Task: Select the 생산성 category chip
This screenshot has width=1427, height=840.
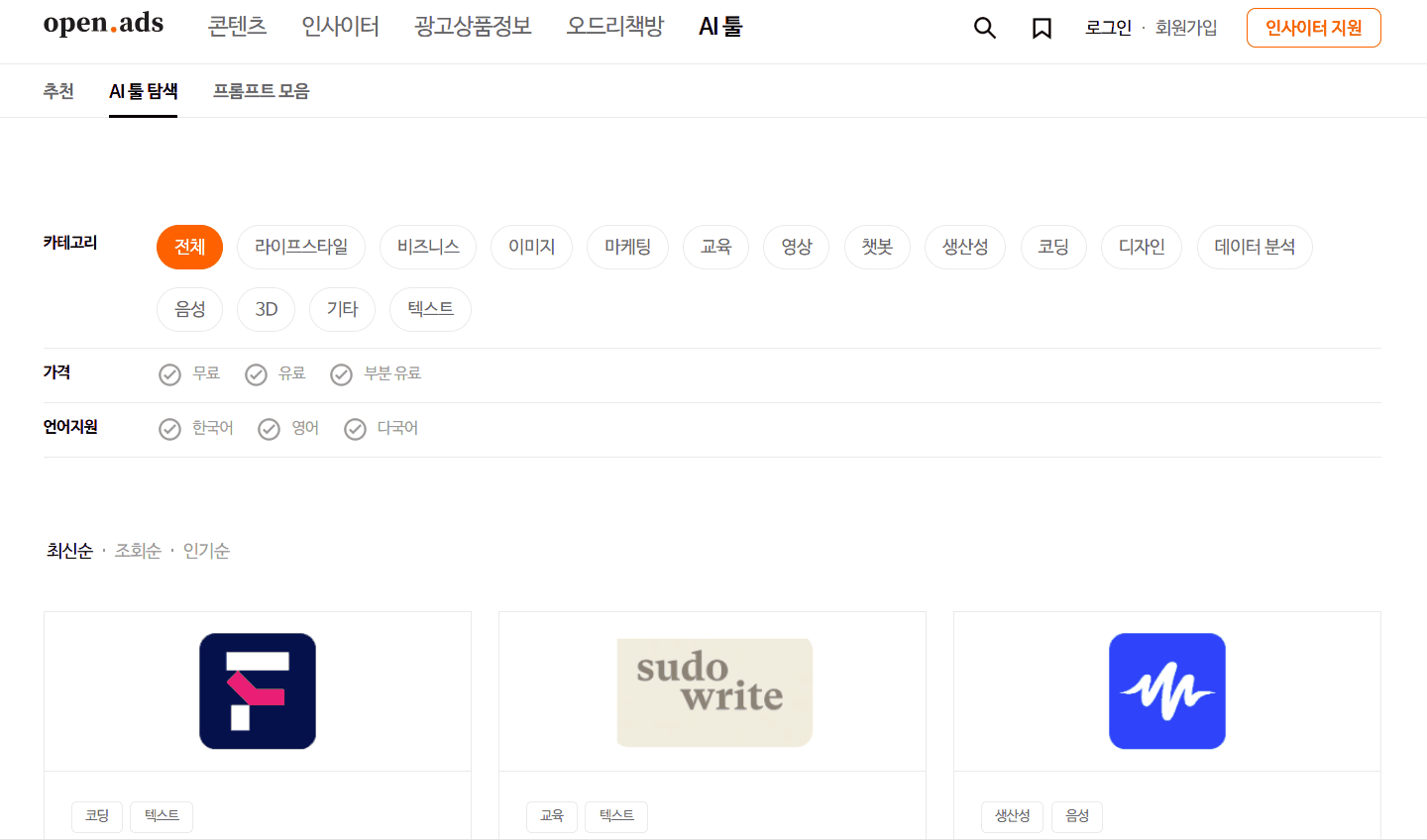Action: coord(965,247)
